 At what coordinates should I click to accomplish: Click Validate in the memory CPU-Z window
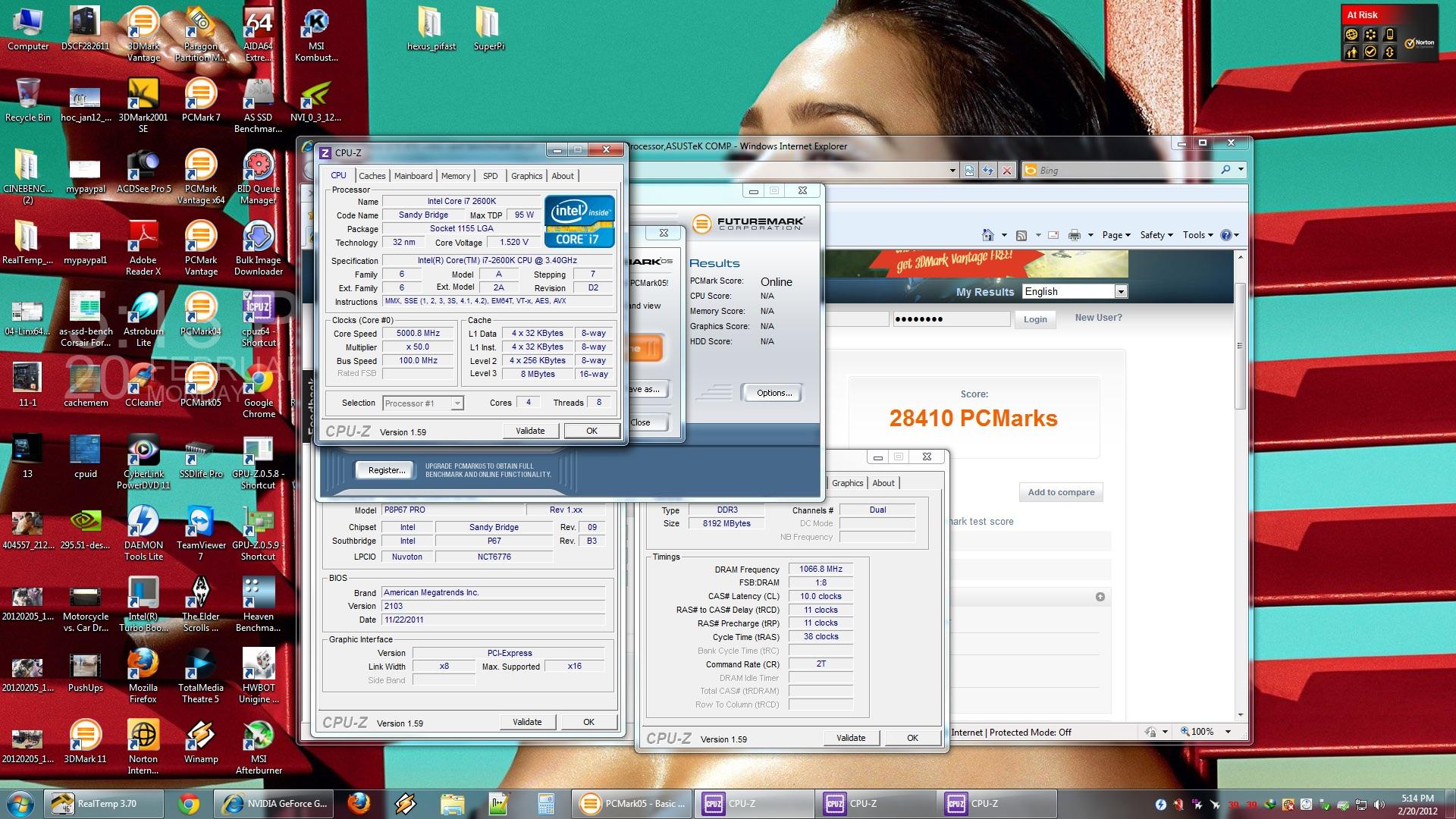(x=850, y=738)
